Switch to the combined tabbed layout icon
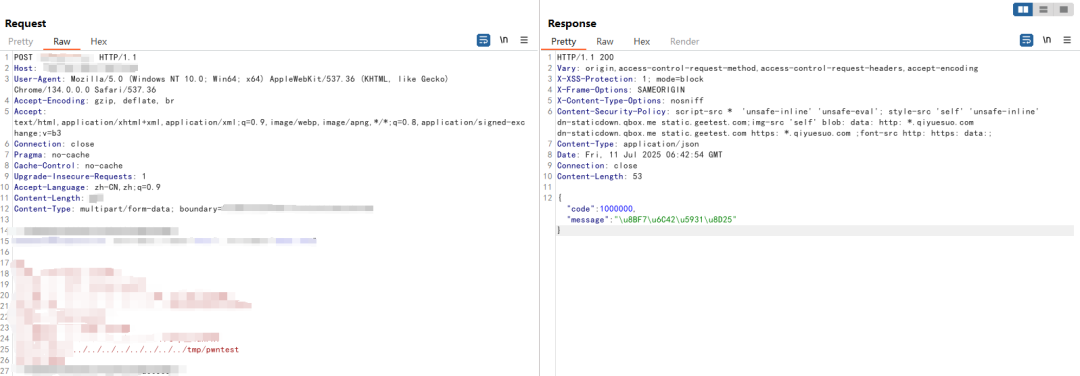Viewport: 1080px width, 376px height. (1063, 9)
